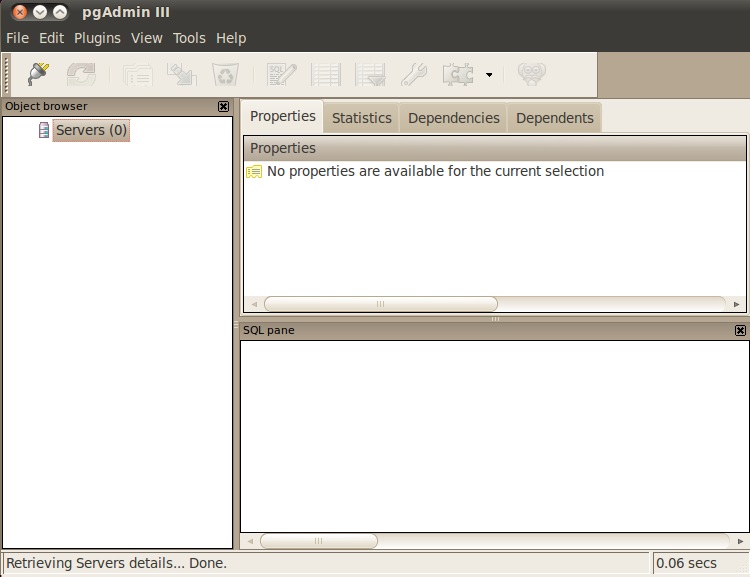Click the View filtered data icon

click(370, 75)
